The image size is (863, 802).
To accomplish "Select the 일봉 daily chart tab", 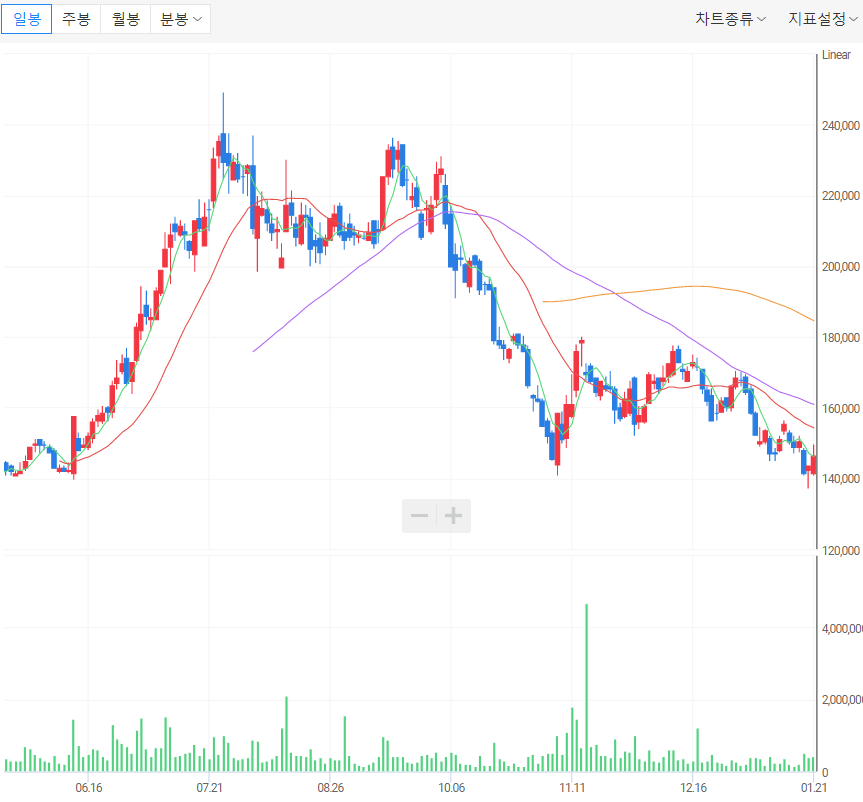I will pos(26,19).
